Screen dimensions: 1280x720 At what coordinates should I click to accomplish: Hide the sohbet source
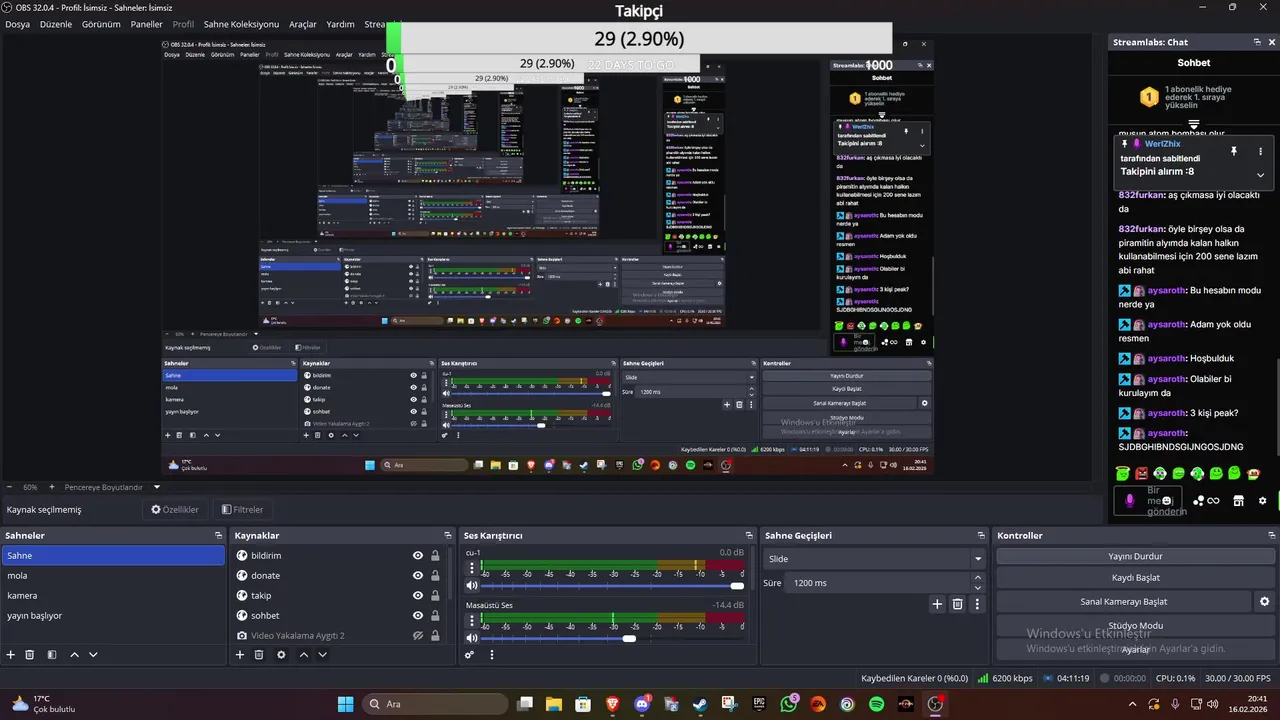tap(418, 616)
